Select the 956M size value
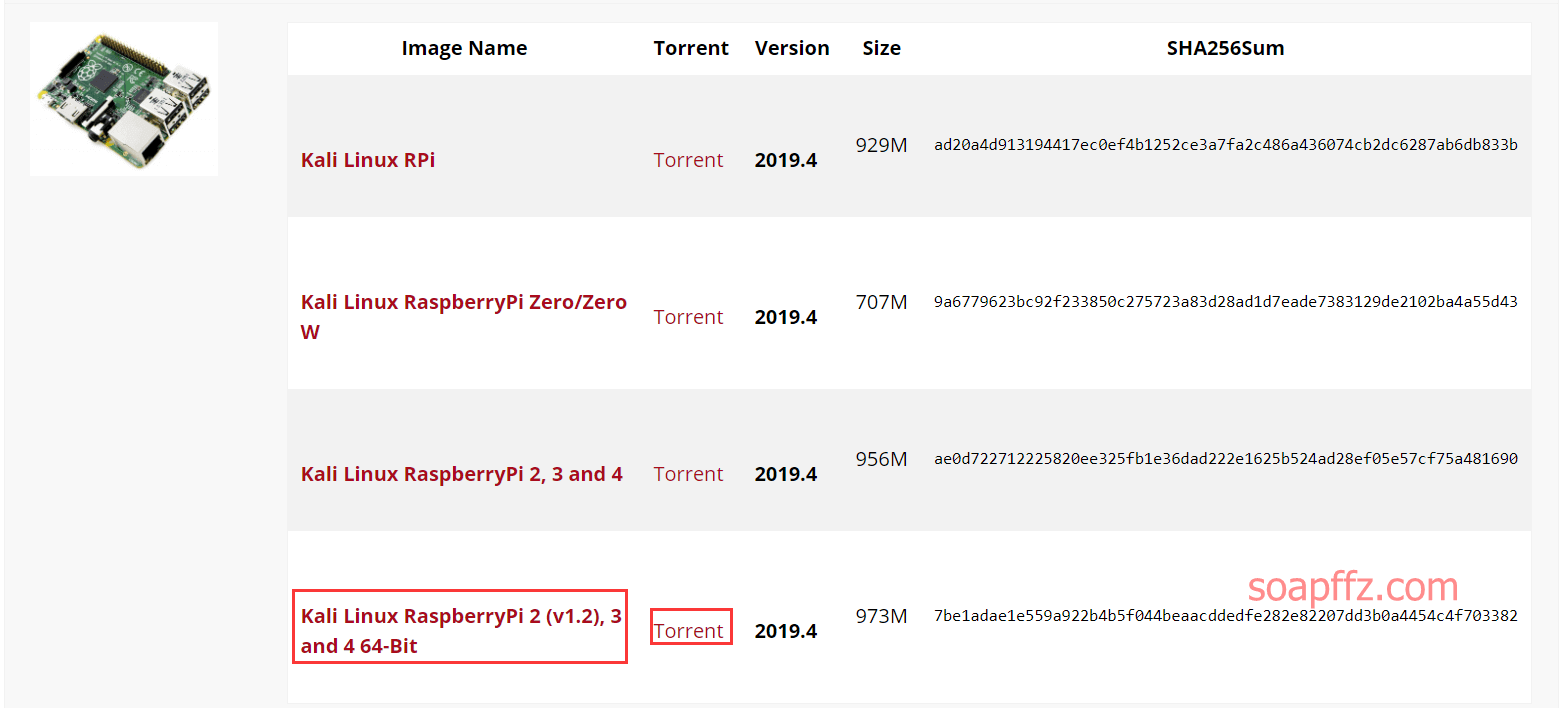 (x=881, y=459)
